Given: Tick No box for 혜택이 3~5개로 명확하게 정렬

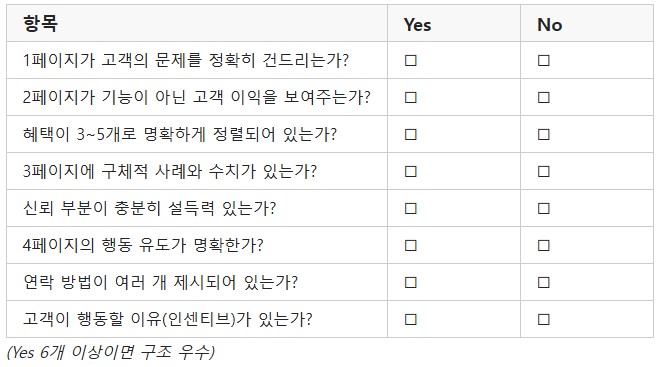Looking at the screenshot, I should [544, 135].
